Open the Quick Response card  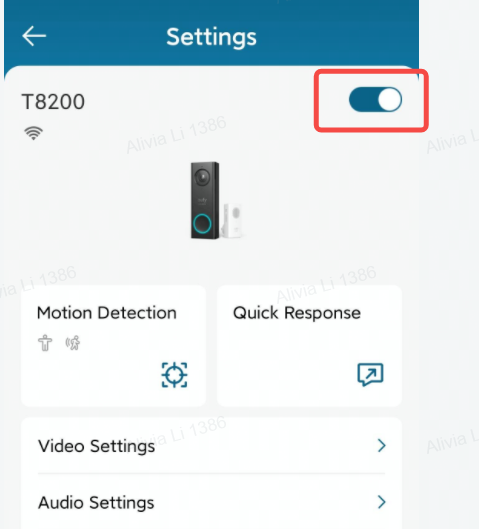(x=309, y=346)
